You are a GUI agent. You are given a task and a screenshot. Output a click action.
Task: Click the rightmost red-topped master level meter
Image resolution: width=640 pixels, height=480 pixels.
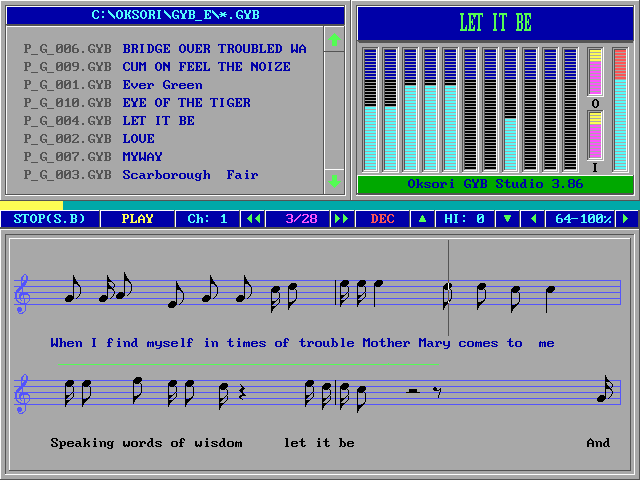(620, 109)
